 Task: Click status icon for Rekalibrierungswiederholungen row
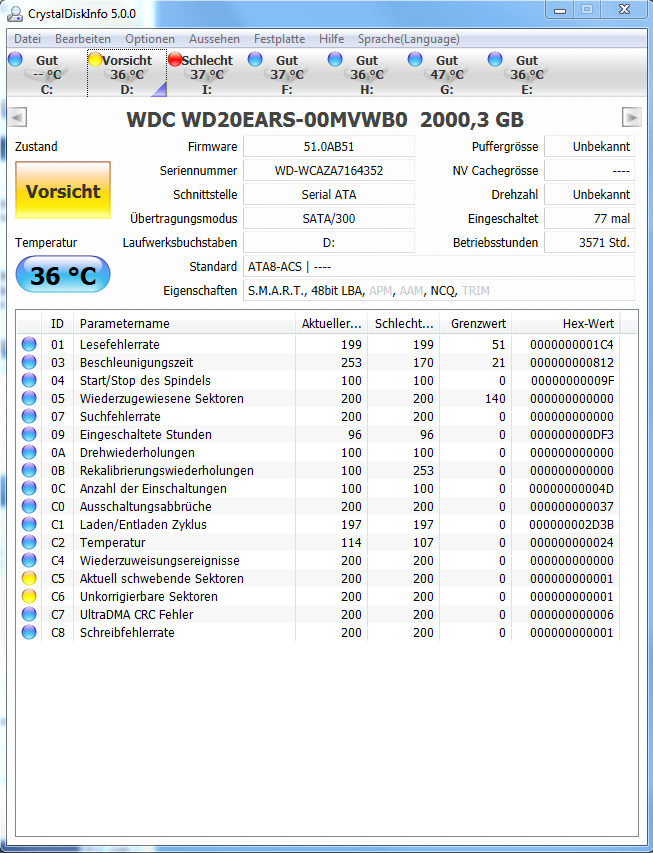tap(29, 470)
